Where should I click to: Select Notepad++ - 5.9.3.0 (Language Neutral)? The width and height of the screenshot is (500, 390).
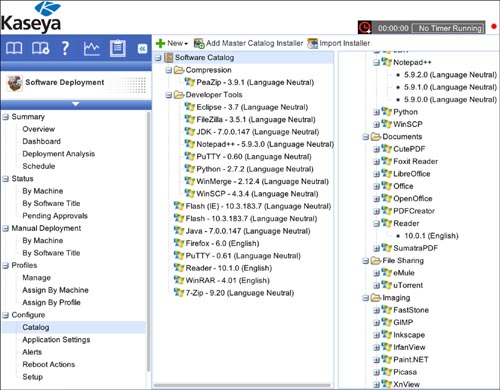(265, 144)
